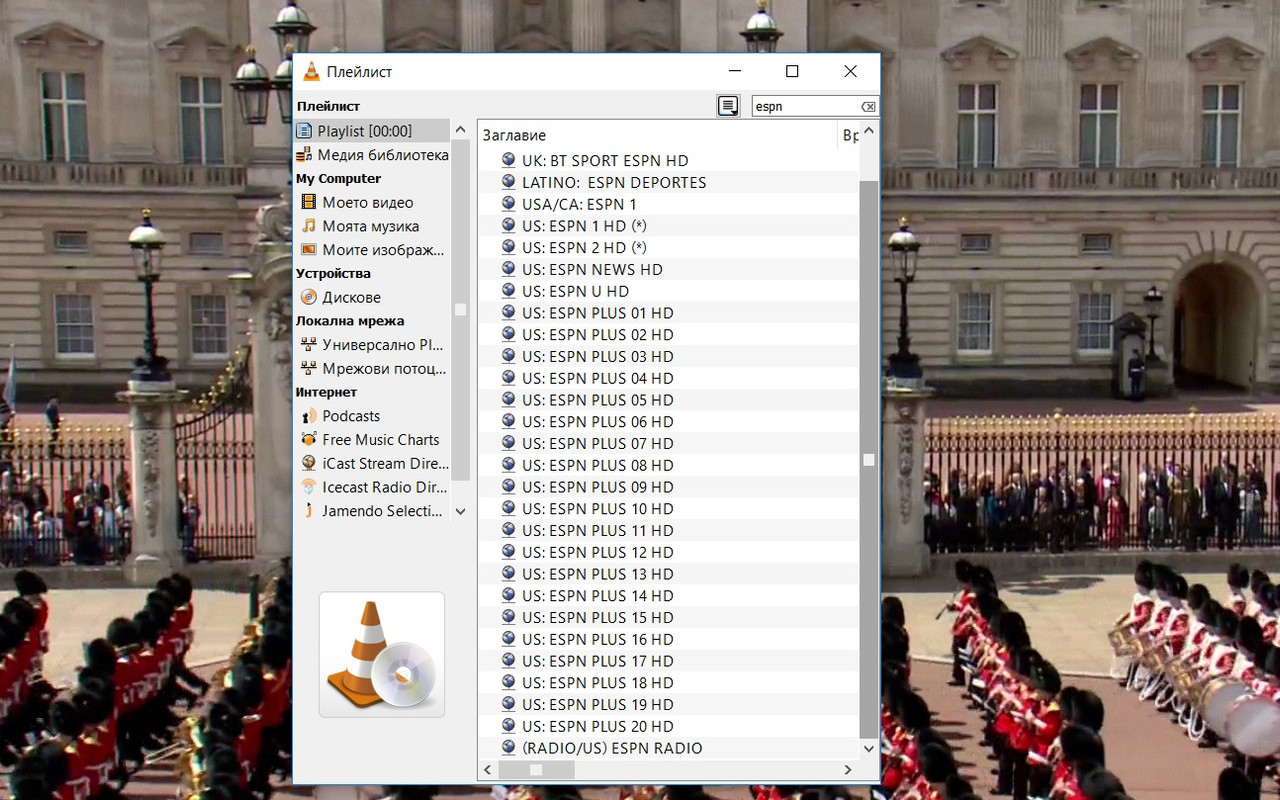This screenshot has height=800, width=1280.
Task: Click the VLC cone icon in title bar
Action: [x=312, y=71]
